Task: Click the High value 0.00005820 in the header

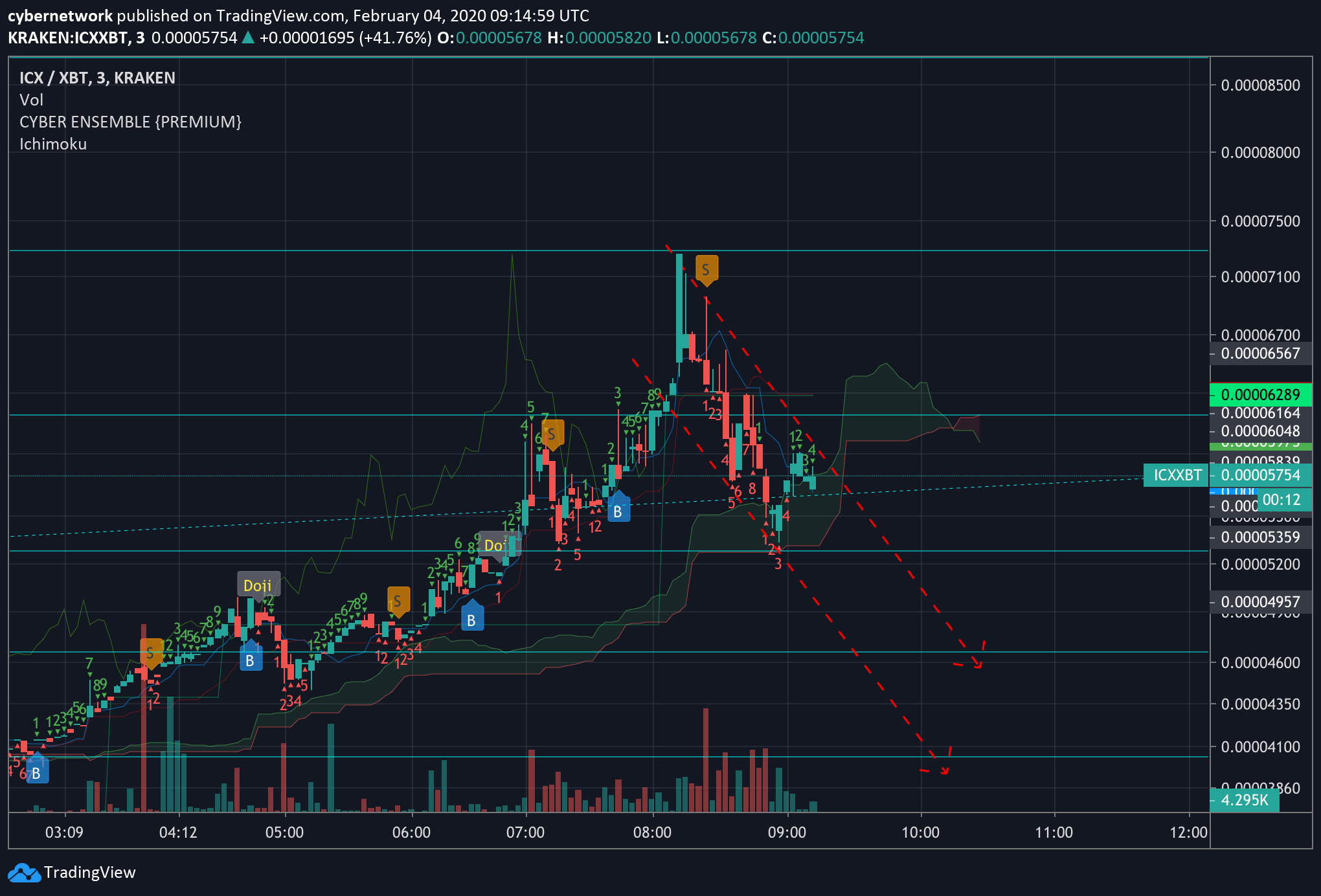Action: tap(608, 38)
